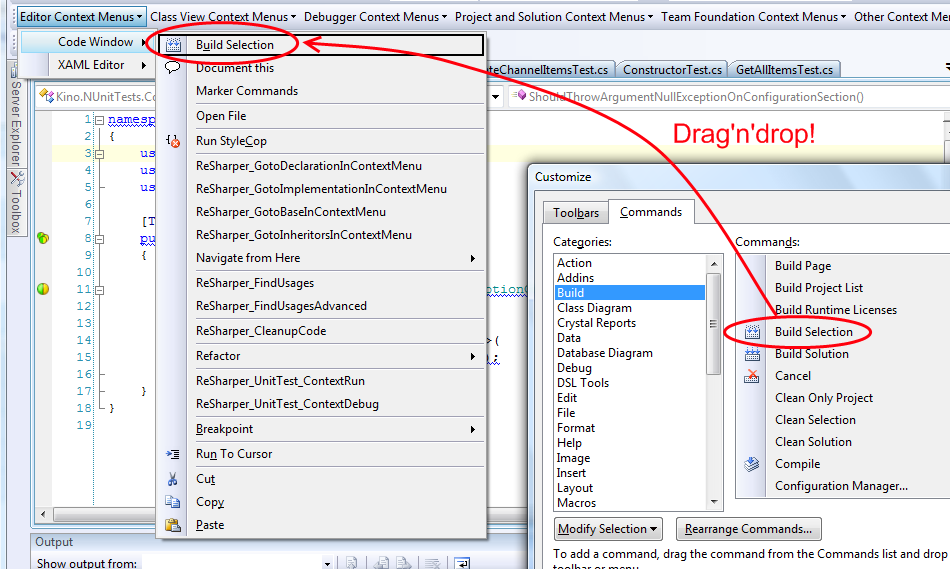
Task: Click ReSharper_UnitTest_ContextRun menu entry
Action: pos(280,381)
